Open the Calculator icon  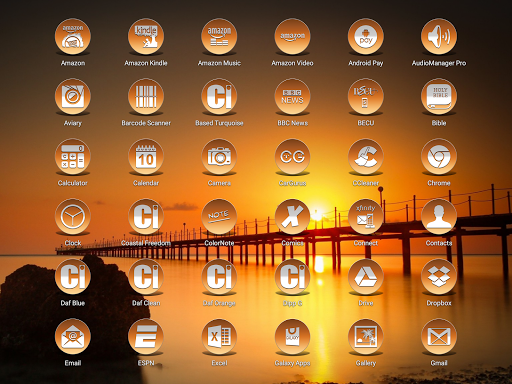pos(73,157)
